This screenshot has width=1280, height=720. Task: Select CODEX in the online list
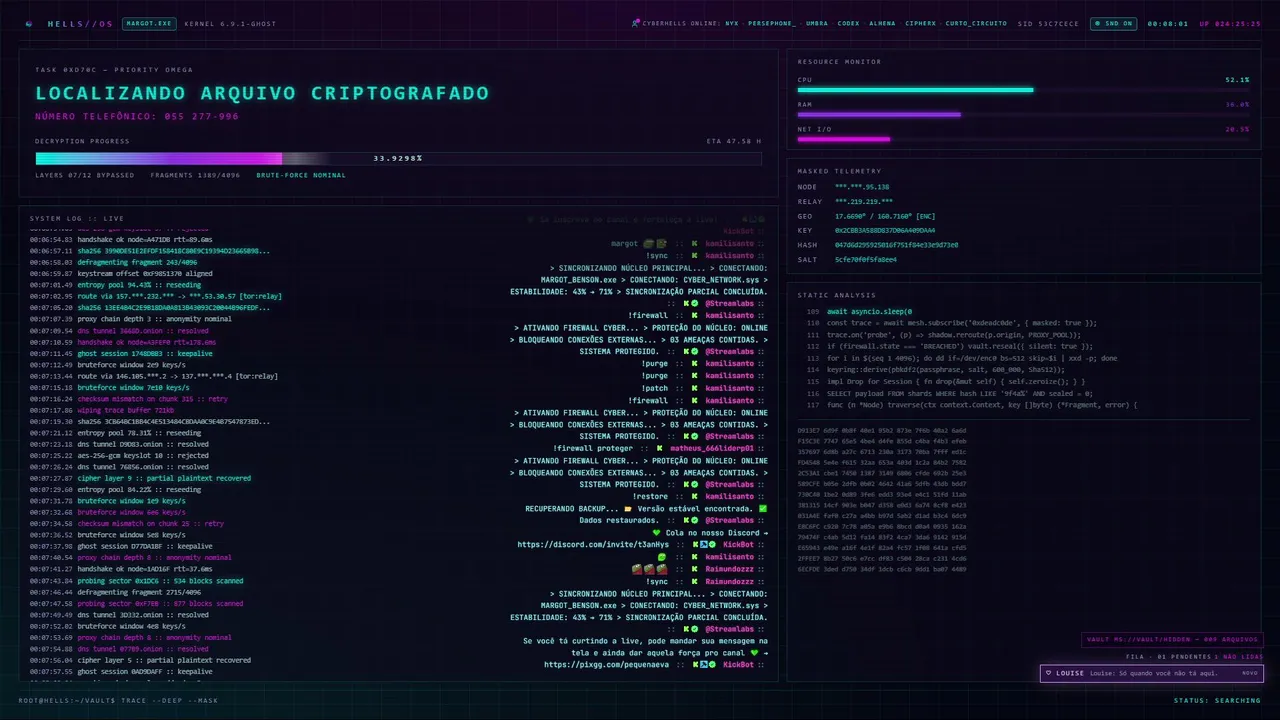[848, 23]
